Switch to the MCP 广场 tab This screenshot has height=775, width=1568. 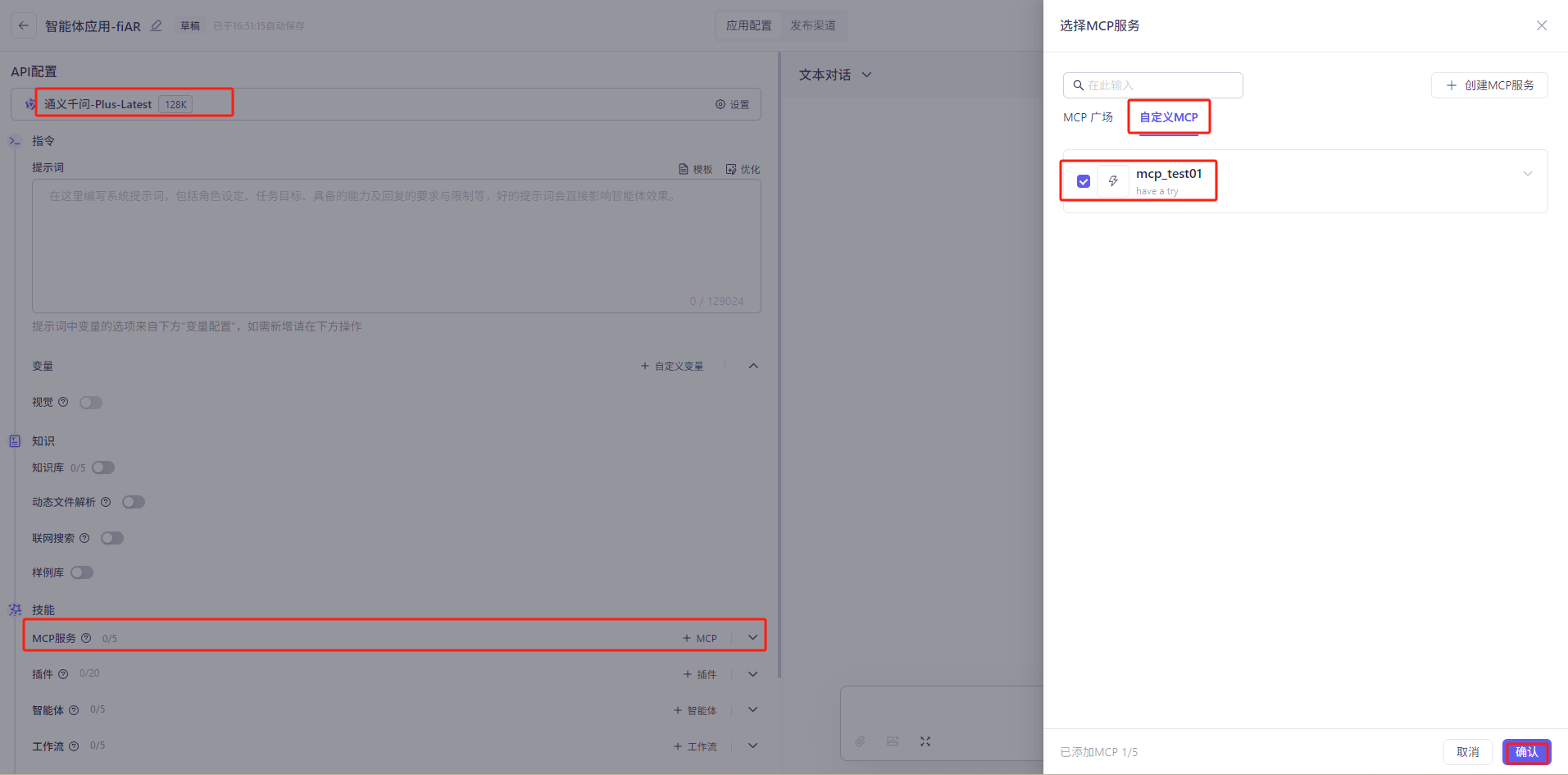point(1088,117)
